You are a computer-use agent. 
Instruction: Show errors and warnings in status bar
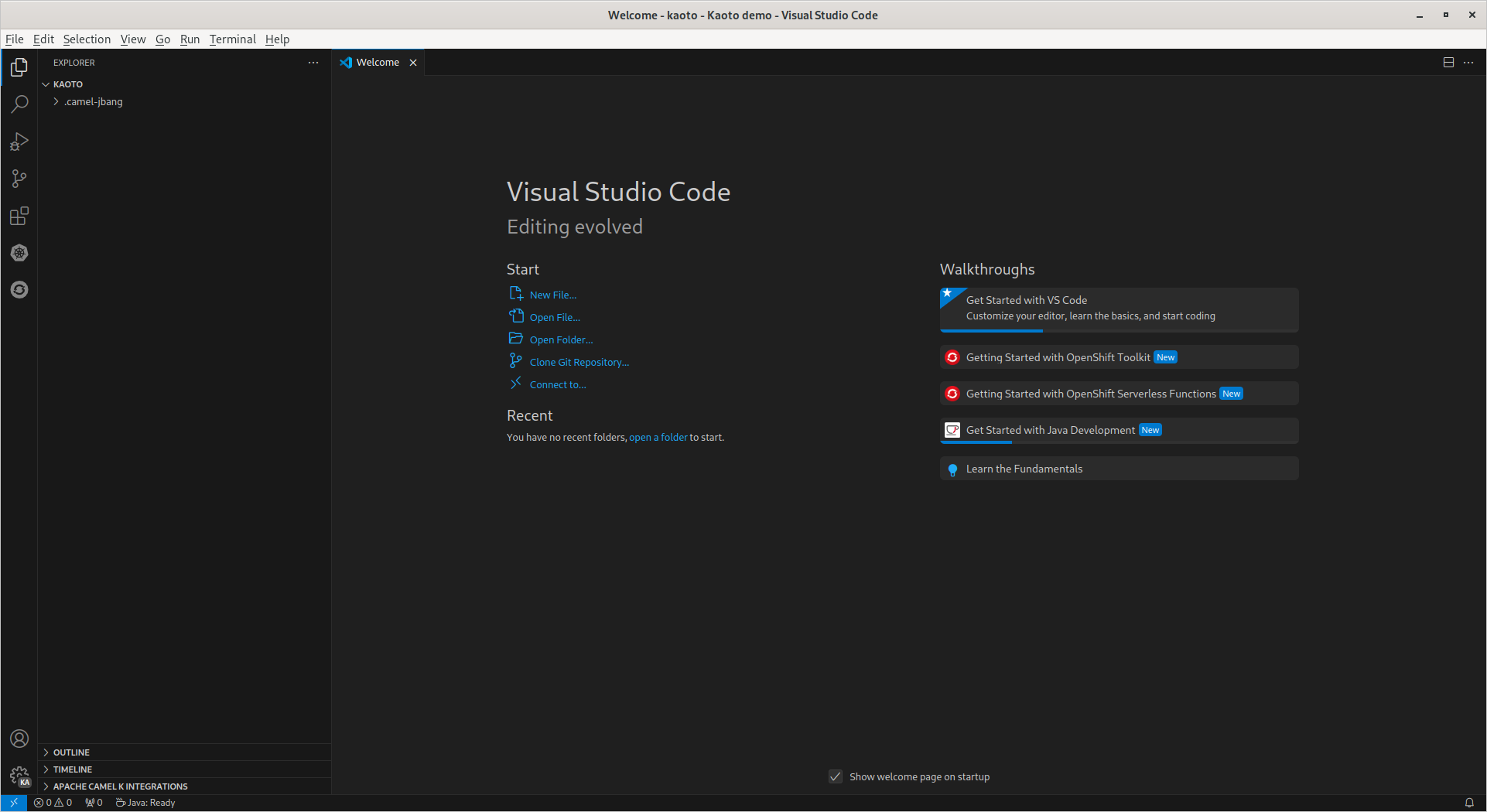click(x=53, y=803)
